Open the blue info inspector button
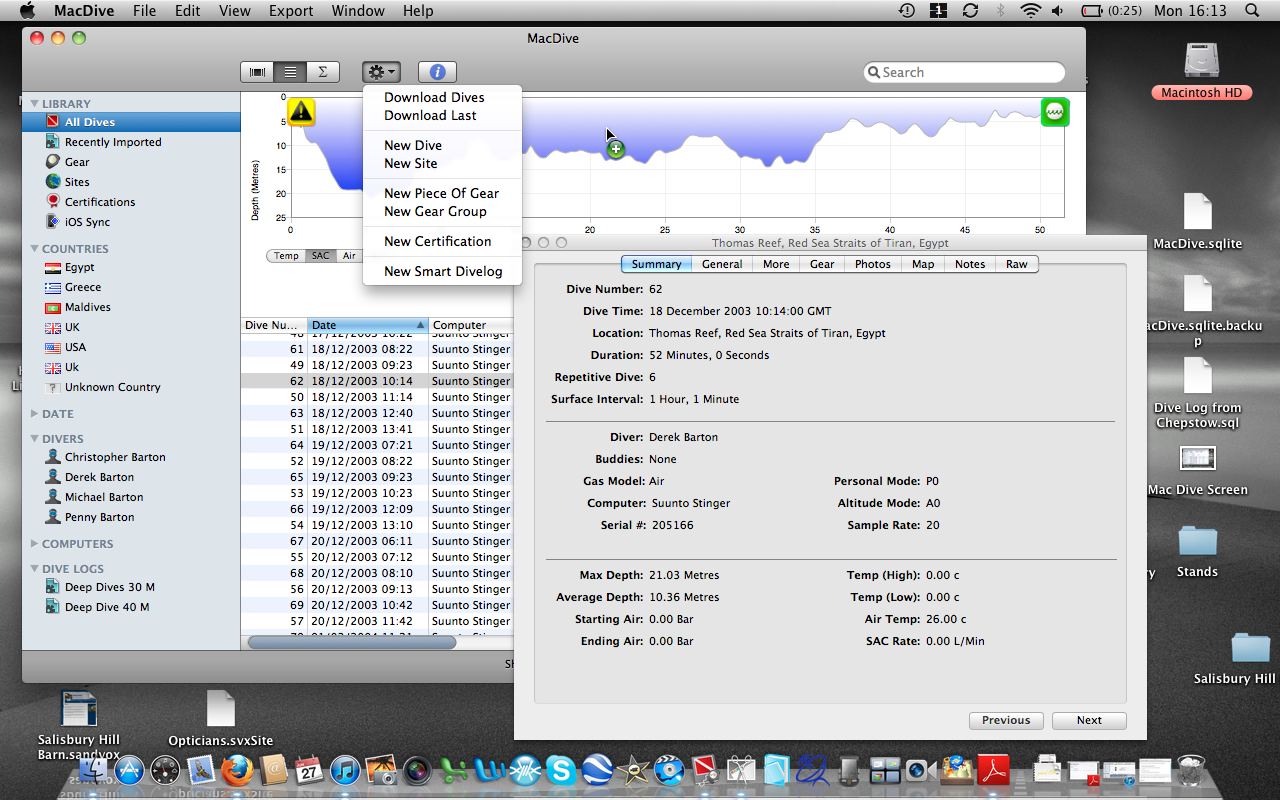 [437, 72]
